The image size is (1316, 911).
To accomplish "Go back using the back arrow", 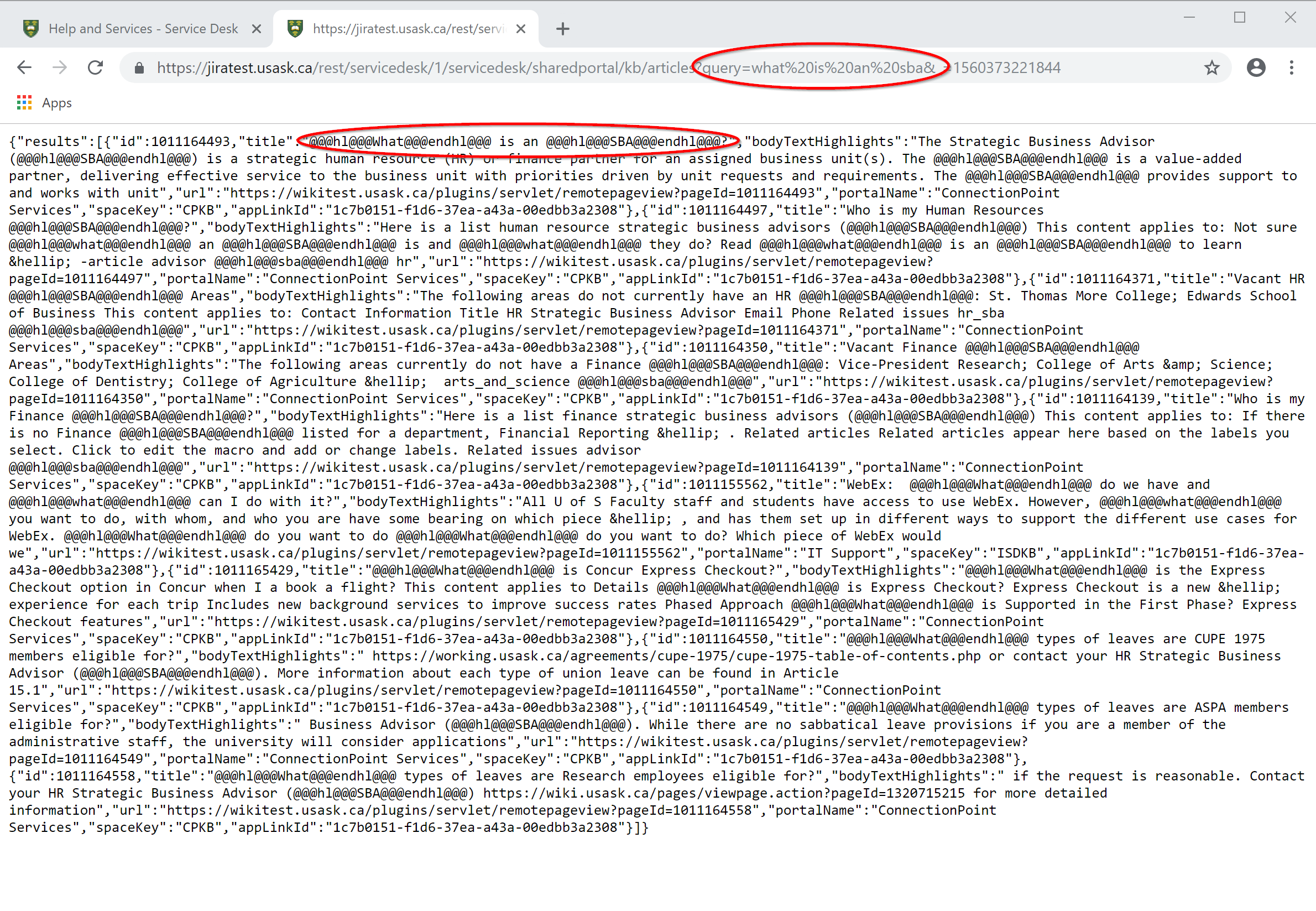I will pos(24,68).
